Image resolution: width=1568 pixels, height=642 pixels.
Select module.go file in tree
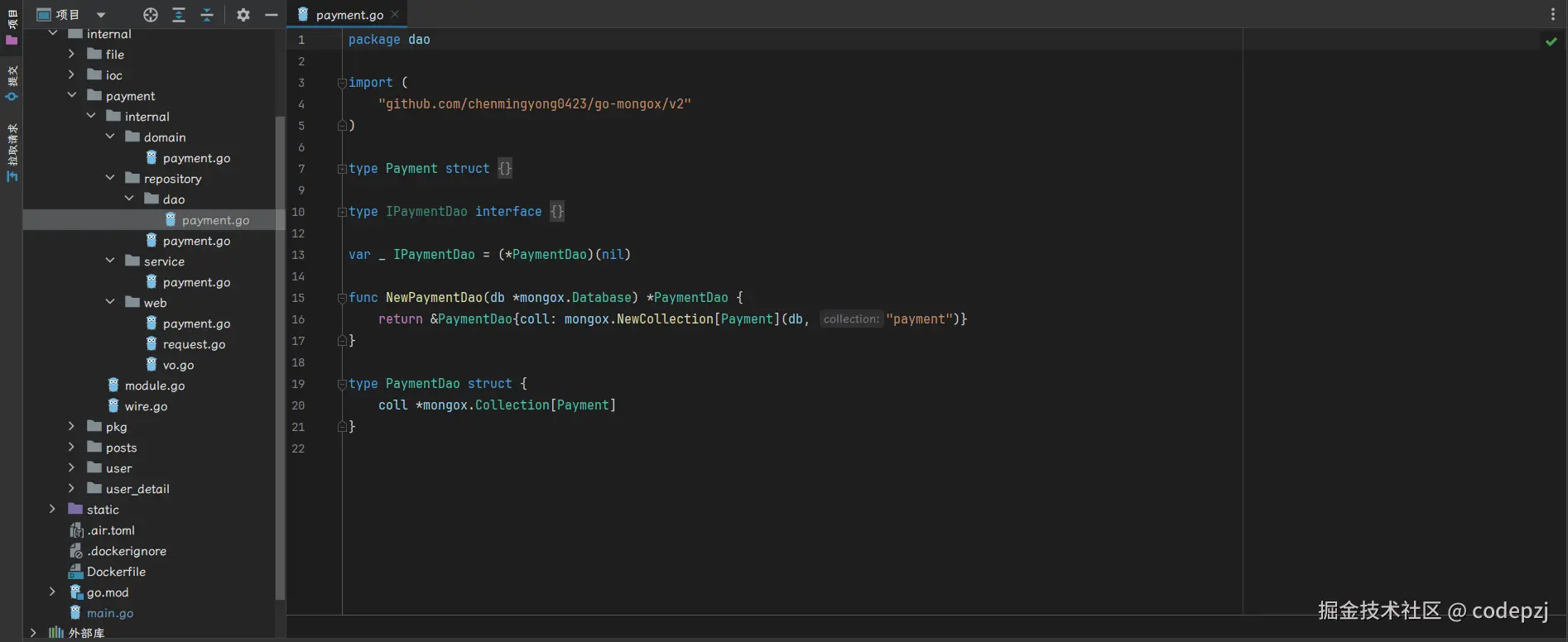pyautogui.click(x=155, y=386)
